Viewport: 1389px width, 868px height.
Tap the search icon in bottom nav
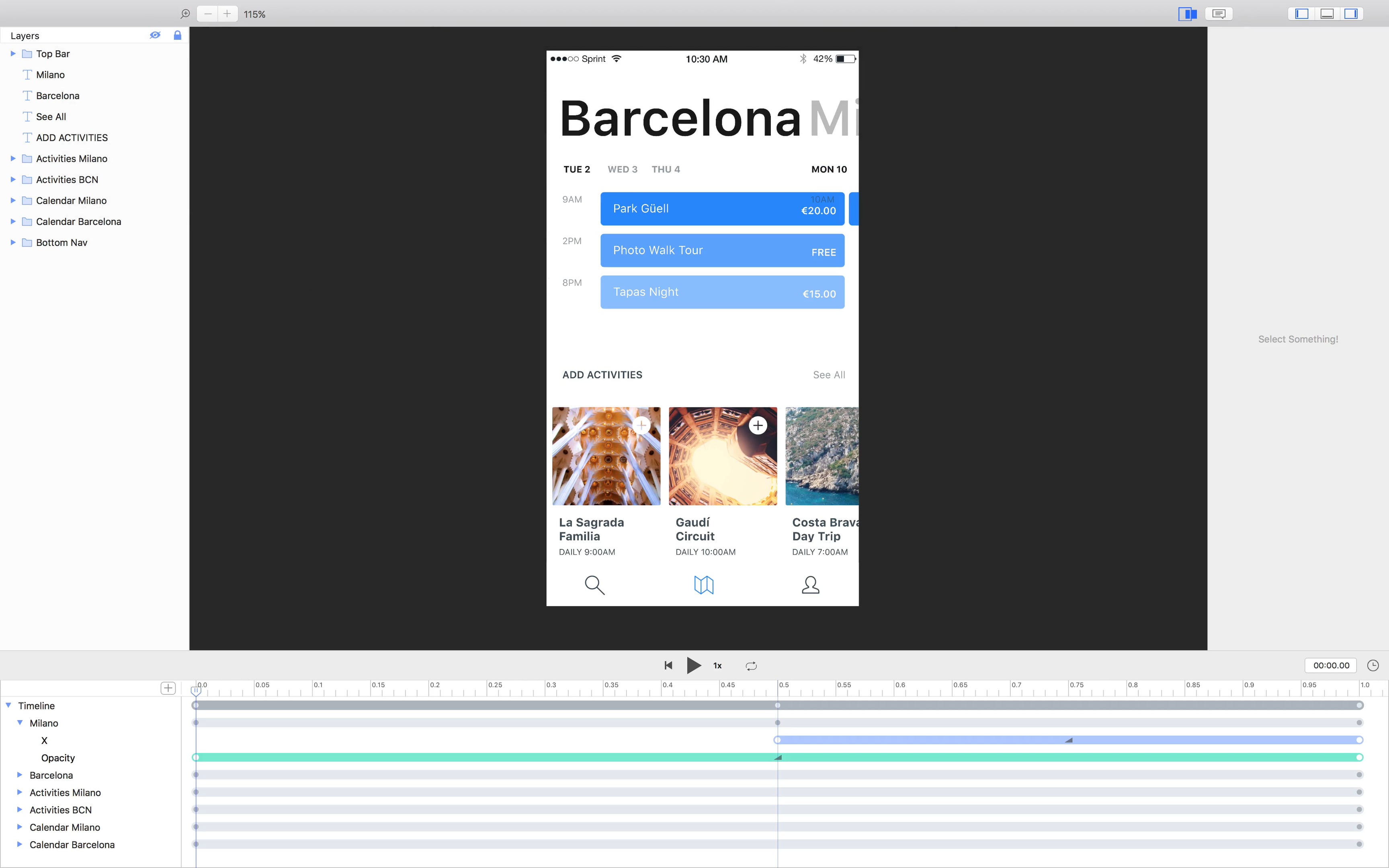pos(594,585)
